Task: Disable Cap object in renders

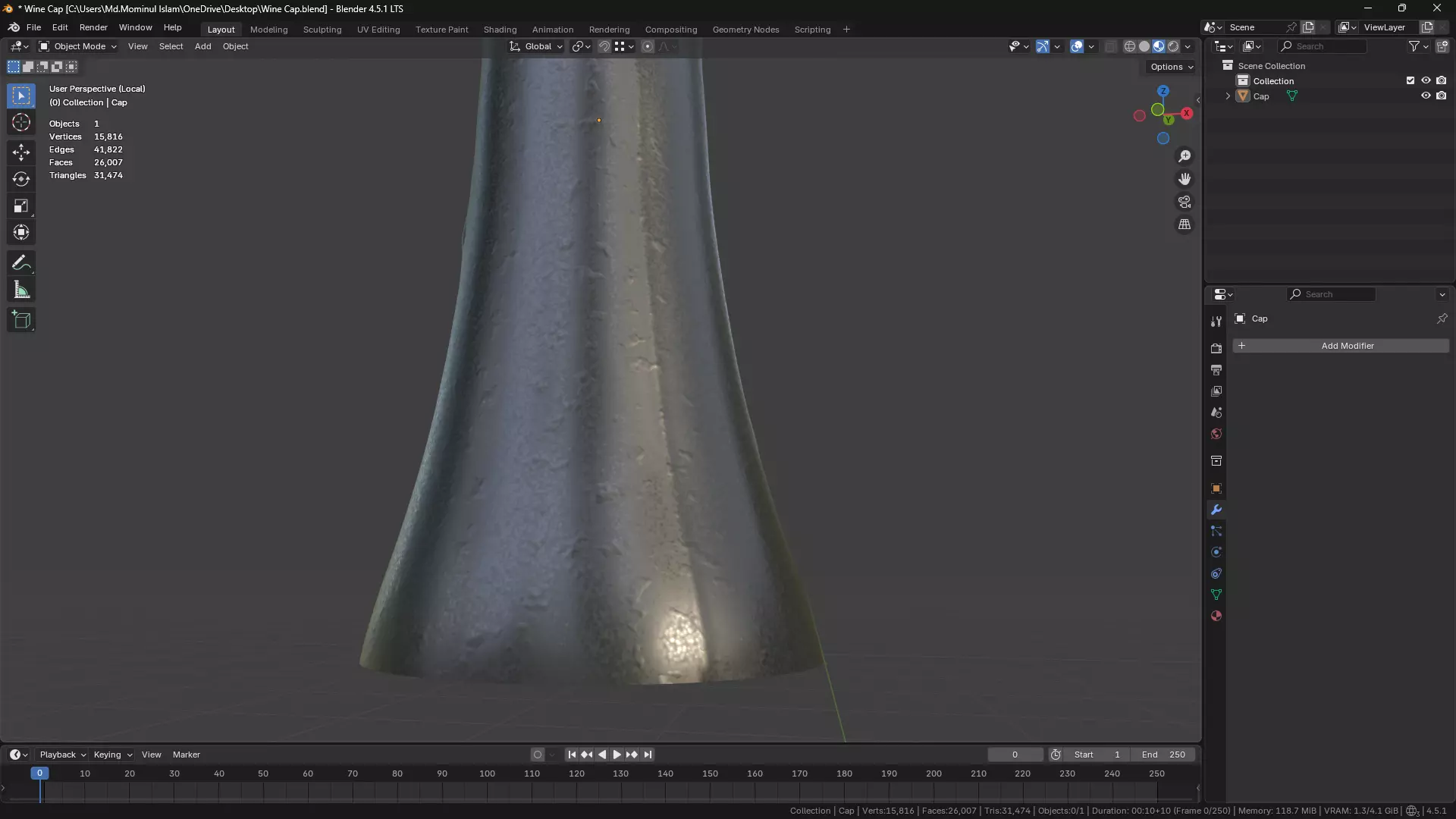Action: click(1442, 96)
